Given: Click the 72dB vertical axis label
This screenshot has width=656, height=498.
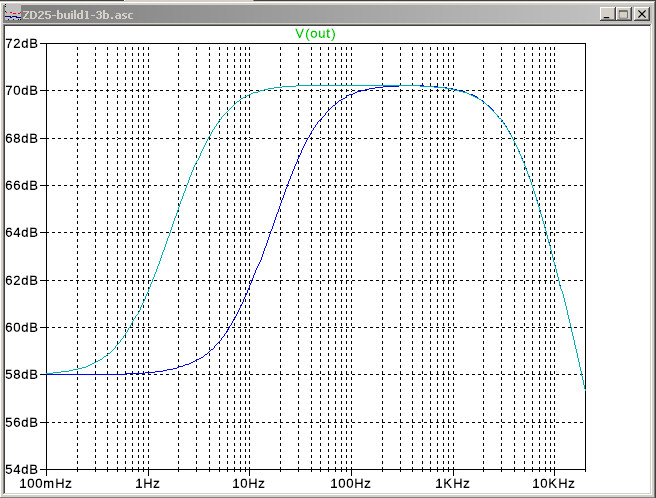Looking at the screenshot, I should pyautogui.click(x=21, y=44).
